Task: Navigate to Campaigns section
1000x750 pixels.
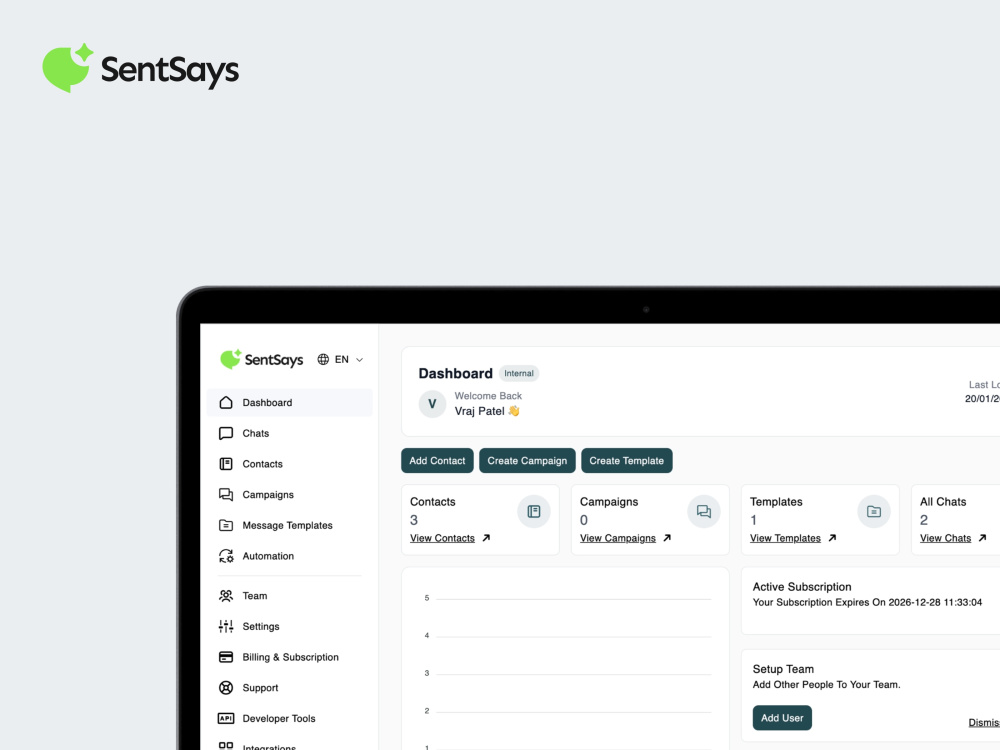Action: pos(290,494)
